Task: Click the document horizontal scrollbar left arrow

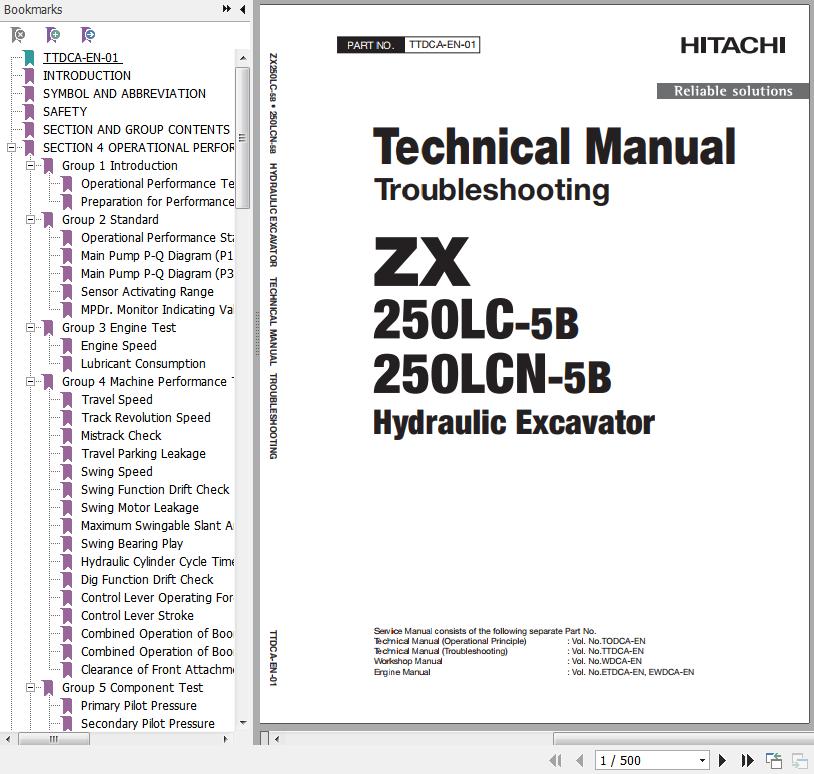Action: 277,739
